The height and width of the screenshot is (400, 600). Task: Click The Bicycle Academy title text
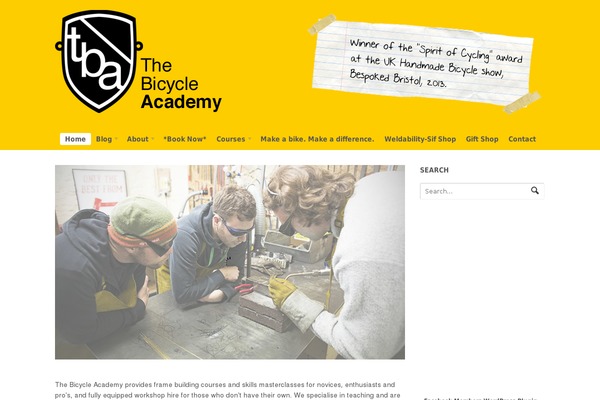tap(181, 84)
